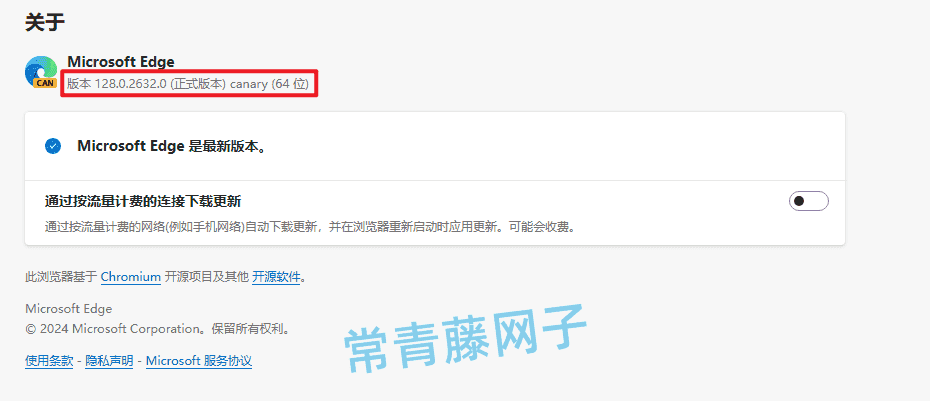Viewport: 930px width, 401px height.
Task: Click the 通过按流量计费的连接下载更新 setting label
Action: 143,201
